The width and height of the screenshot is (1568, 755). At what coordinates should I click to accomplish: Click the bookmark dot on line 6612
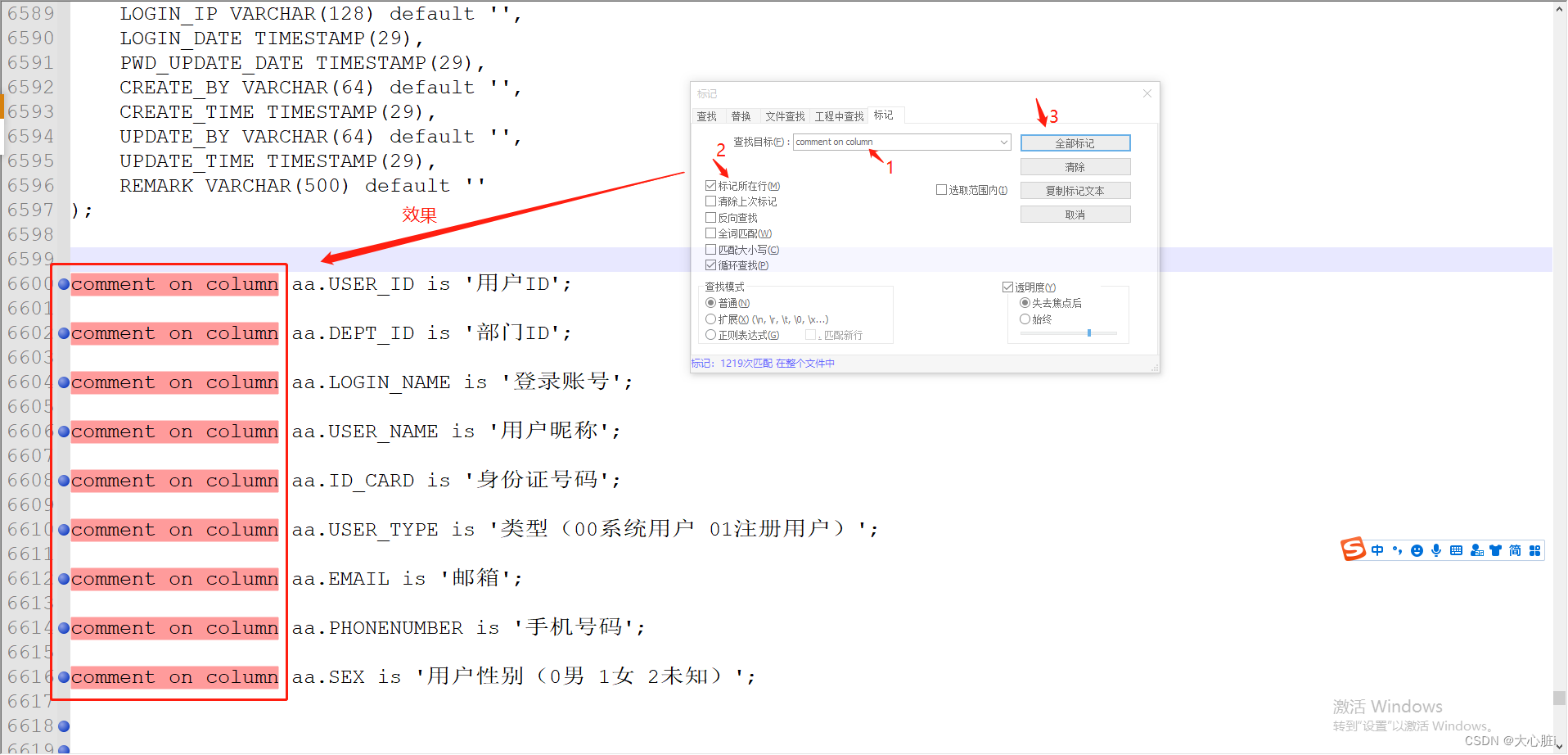(64, 579)
